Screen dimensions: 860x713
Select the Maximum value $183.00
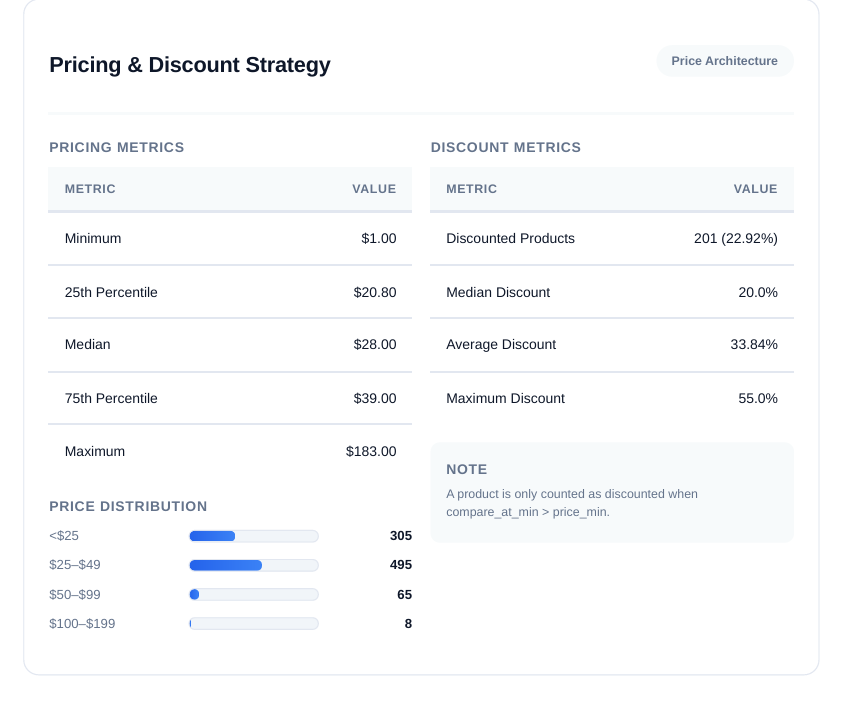(371, 451)
